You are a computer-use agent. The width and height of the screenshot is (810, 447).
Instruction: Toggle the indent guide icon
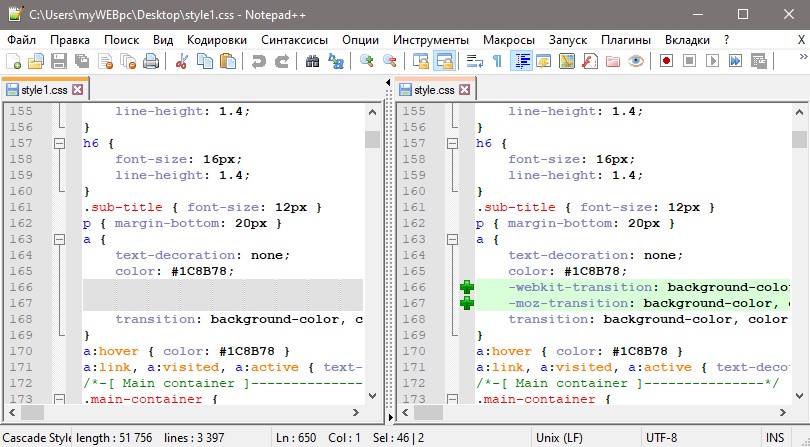pos(521,61)
